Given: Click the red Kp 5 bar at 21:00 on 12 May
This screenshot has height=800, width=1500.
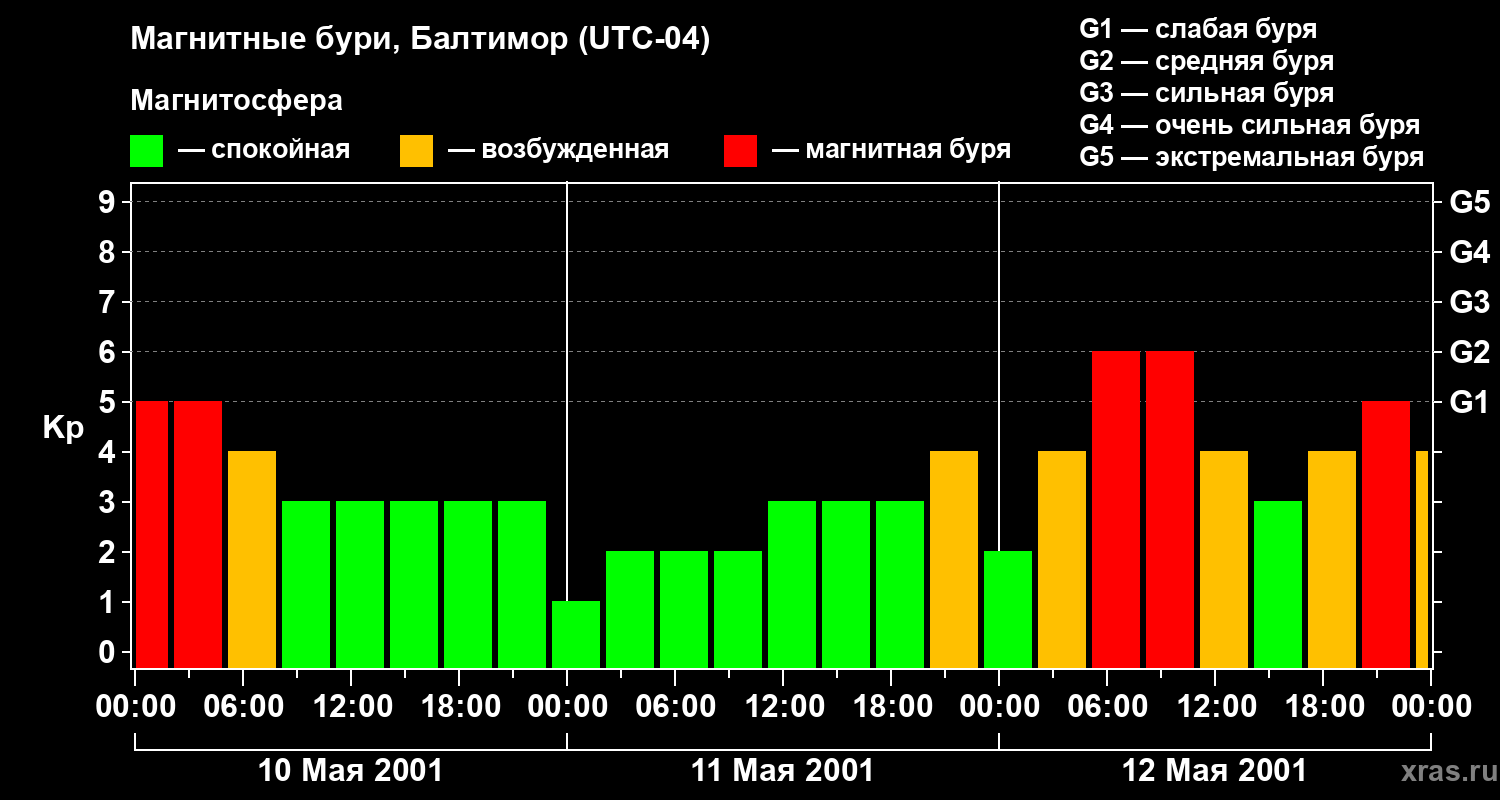Looking at the screenshot, I should [x=1386, y=534].
